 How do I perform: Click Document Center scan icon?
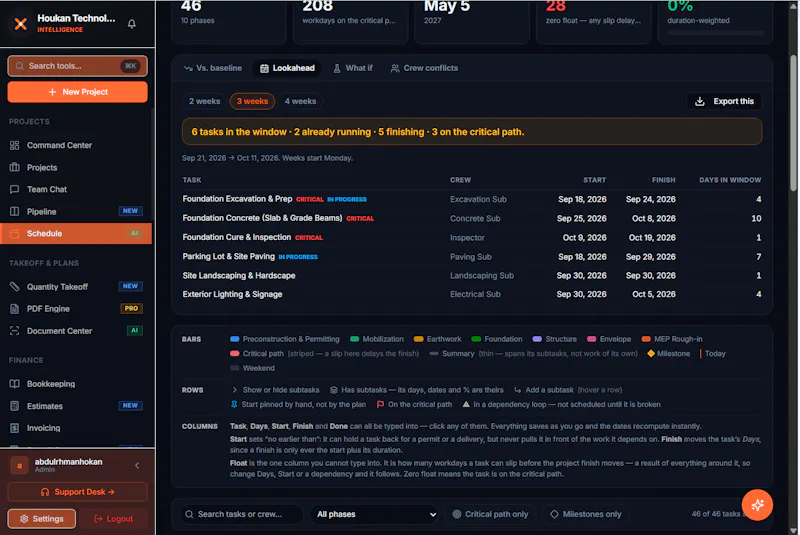14,330
